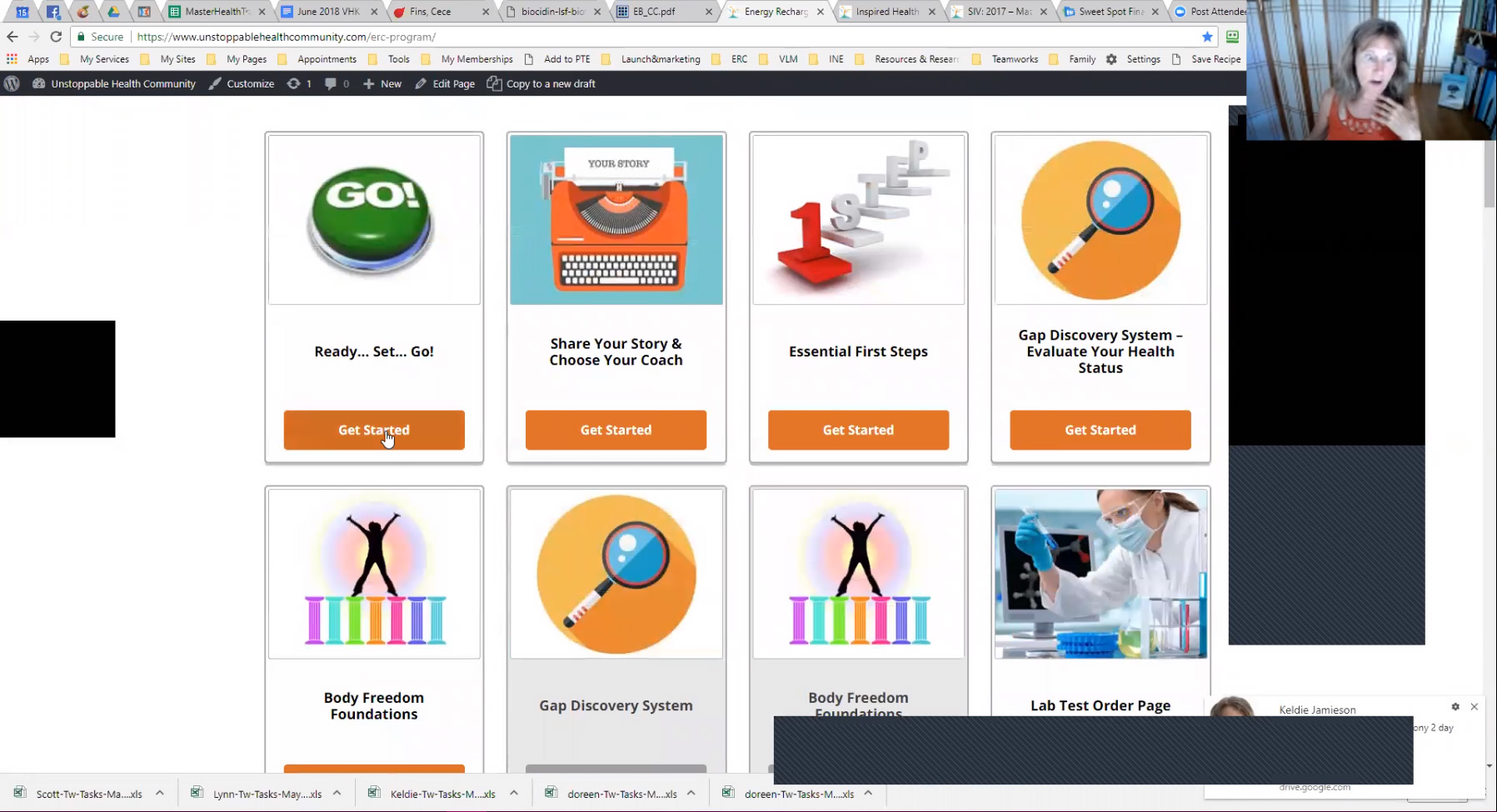Reload the page with the refresh icon
1497x812 pixels.
(56, 37)
